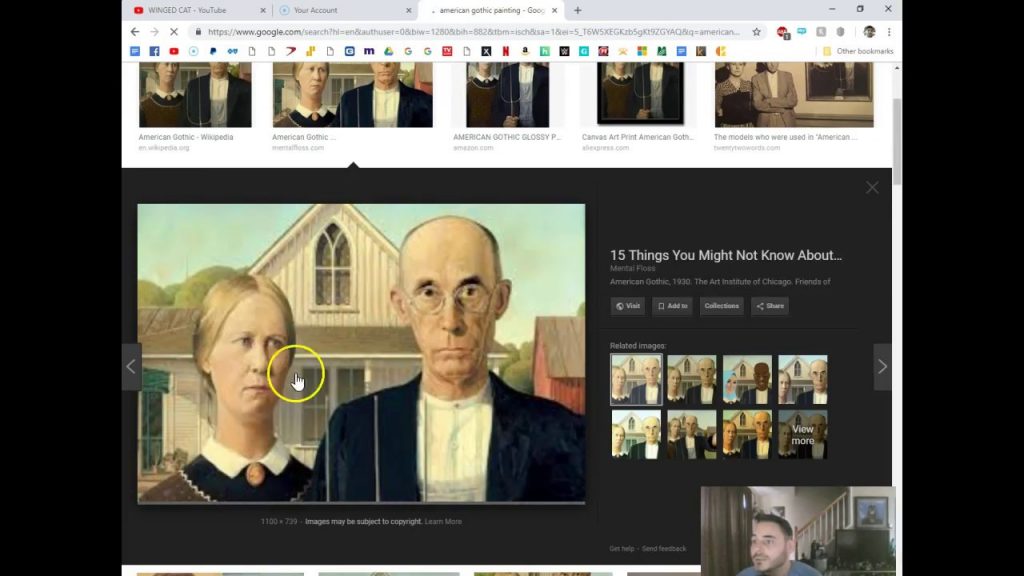Open the first Google Docs bookmark

(135, 51)
